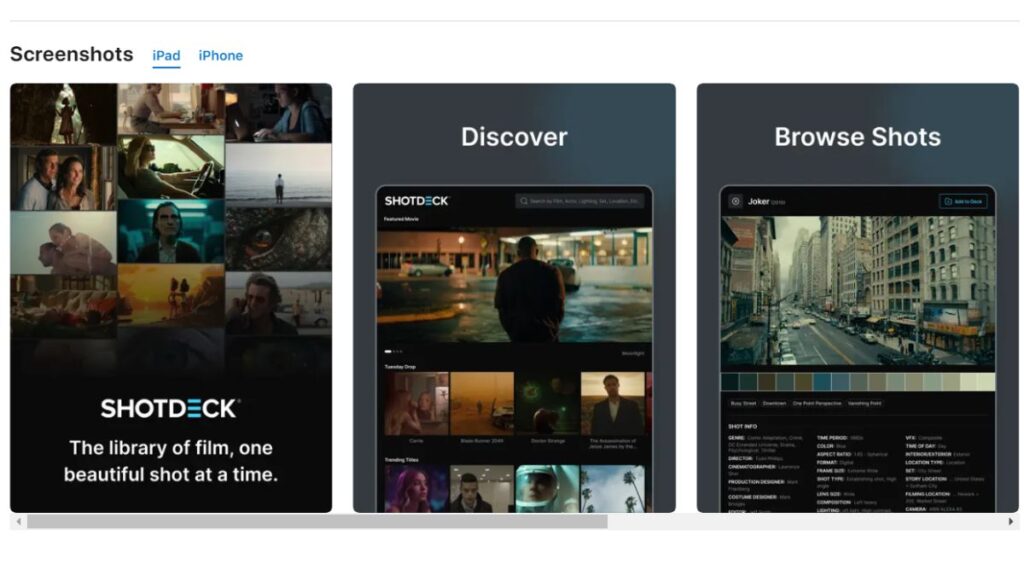Click the search field in Discover screenshot
1024x576 pixels.
point(580,201)
